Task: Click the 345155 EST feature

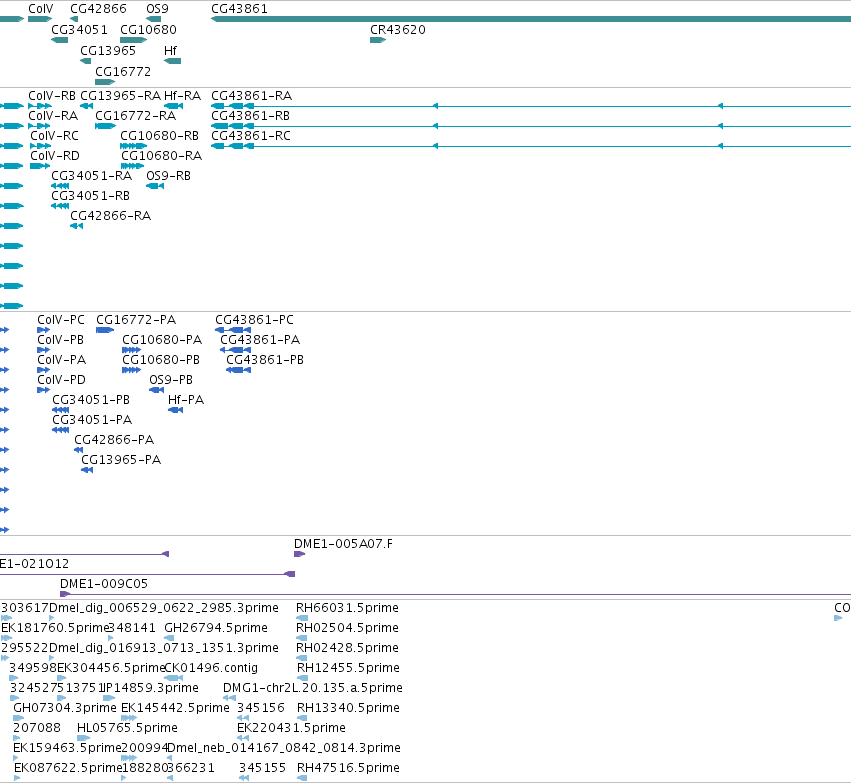Action: [x=244, y=778]
